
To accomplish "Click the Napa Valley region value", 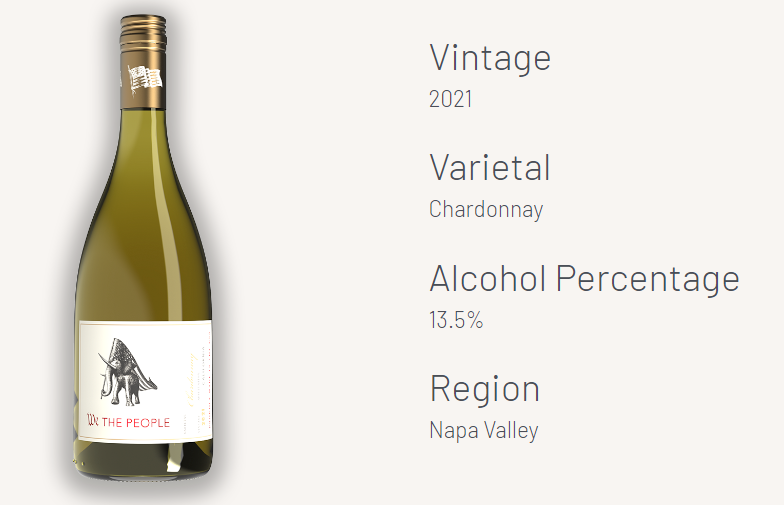I will [484, 430].
